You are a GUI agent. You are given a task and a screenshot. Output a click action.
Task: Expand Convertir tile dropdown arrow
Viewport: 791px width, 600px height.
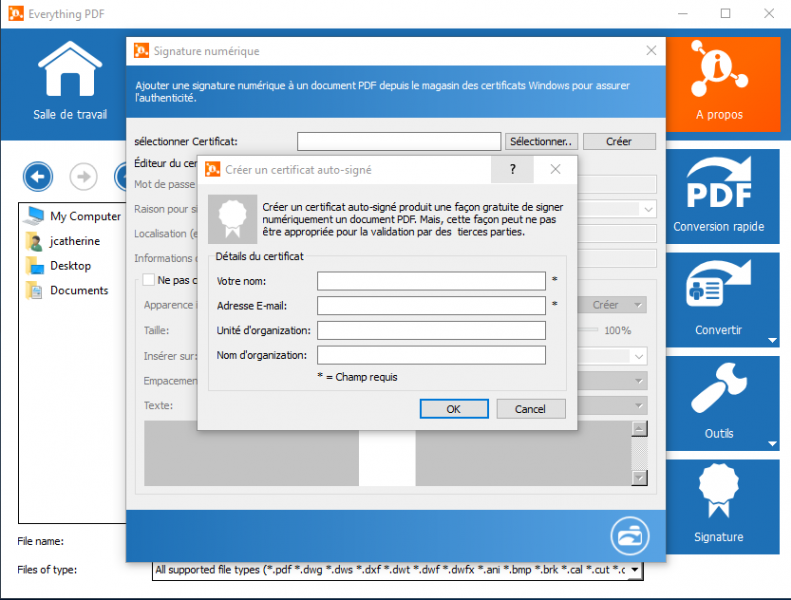click(772, 341)
